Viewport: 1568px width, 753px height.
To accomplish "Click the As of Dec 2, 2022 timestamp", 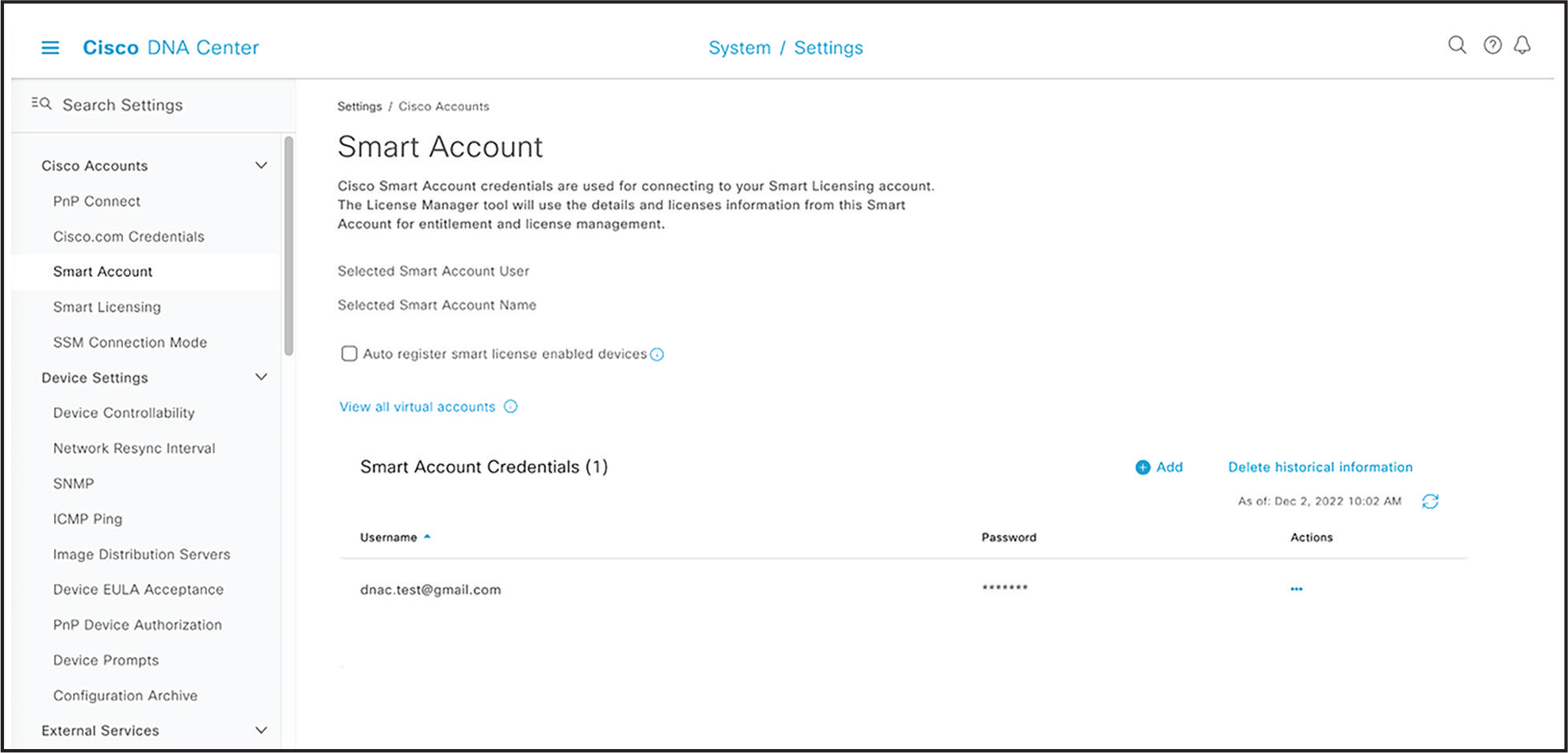I will (x=1320, y=501).
